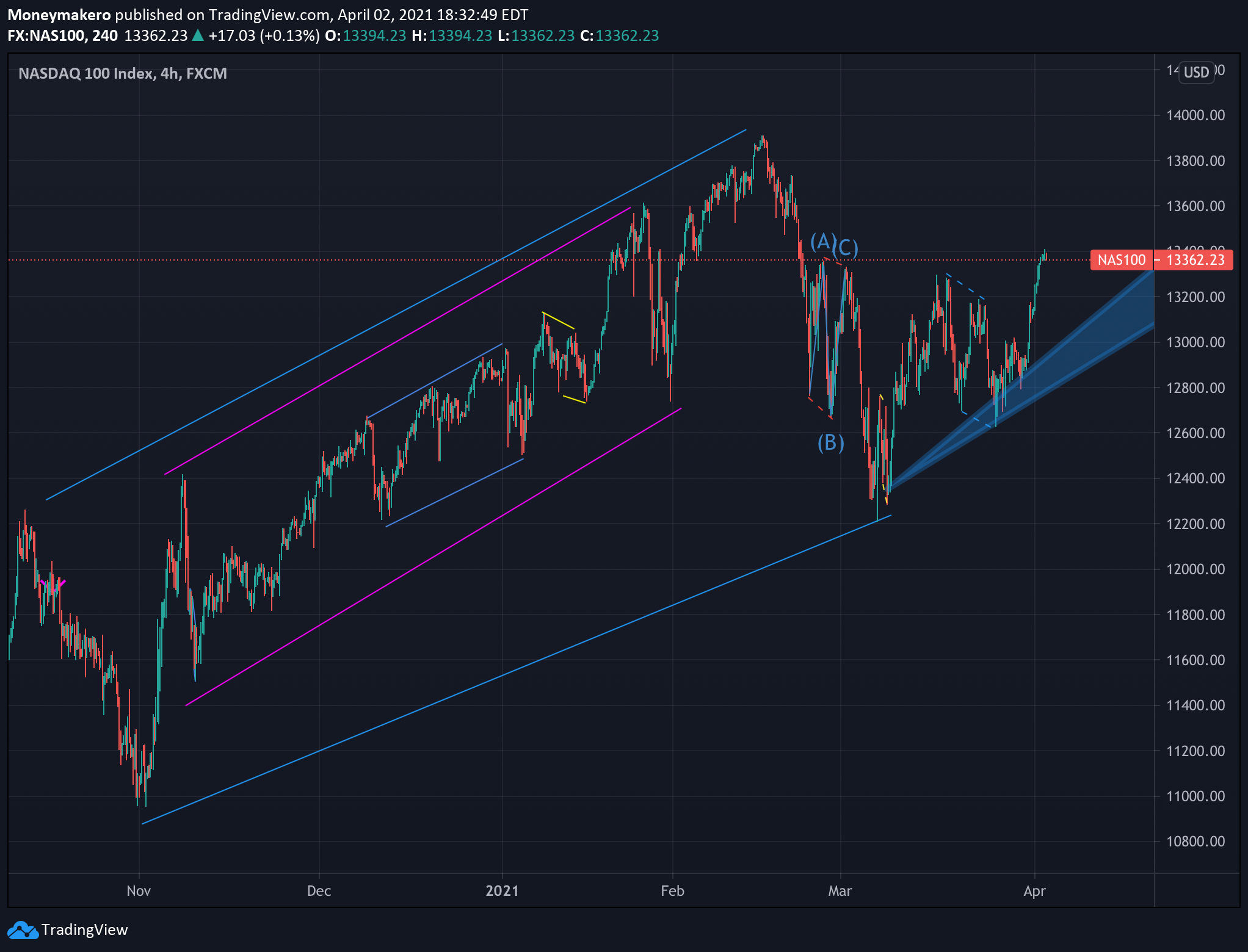Click the 12400.00 price axis label
This screenshot has width=1248, height=952.
point(1195,478)
